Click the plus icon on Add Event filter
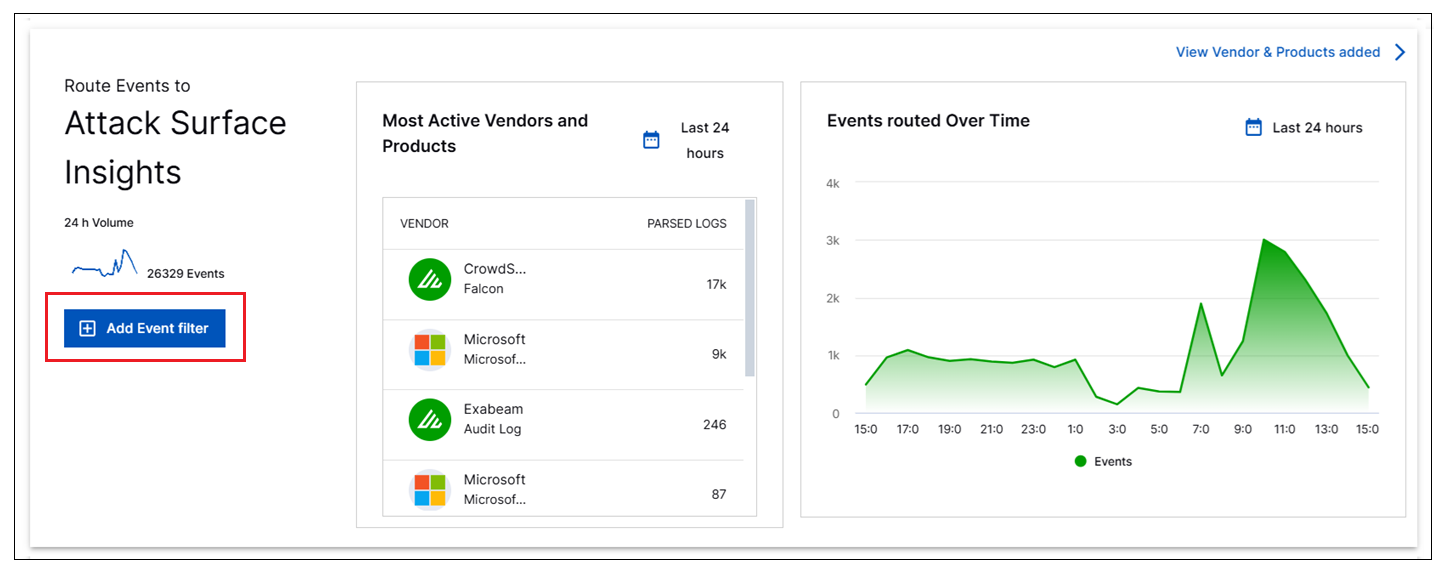The image size is (1441, 571). pyautogui.click(x=87, y=328)
